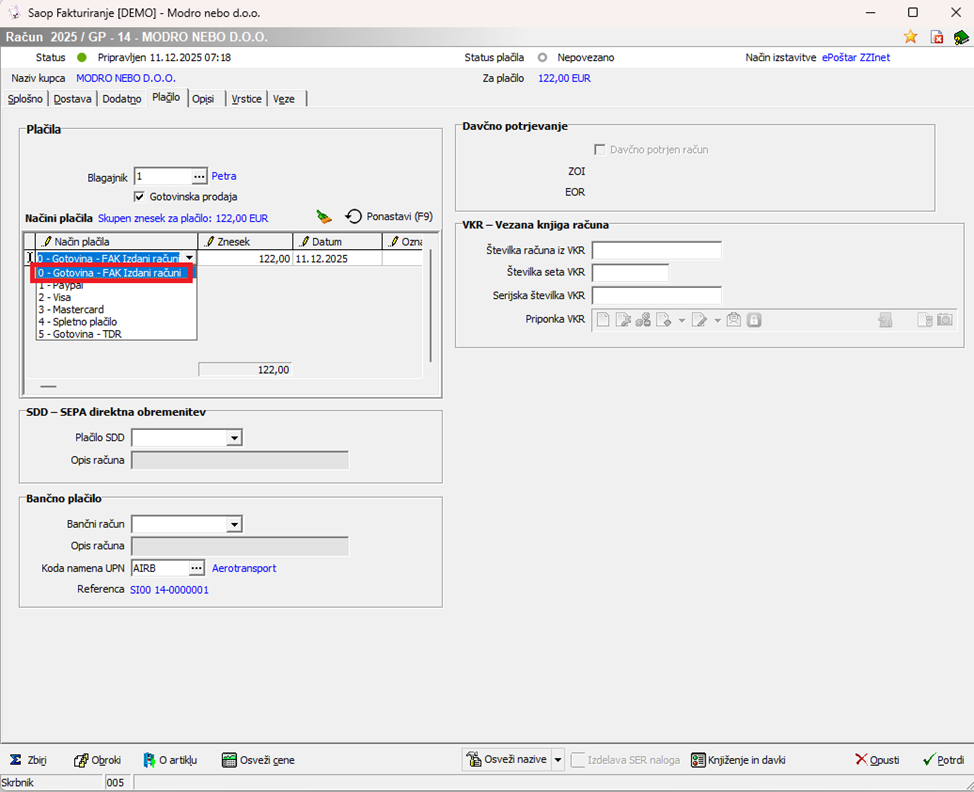The height and width of the screenshot is (792, 974).
Task: Click the Številka seta VKR field
Action: coord(630,273)
